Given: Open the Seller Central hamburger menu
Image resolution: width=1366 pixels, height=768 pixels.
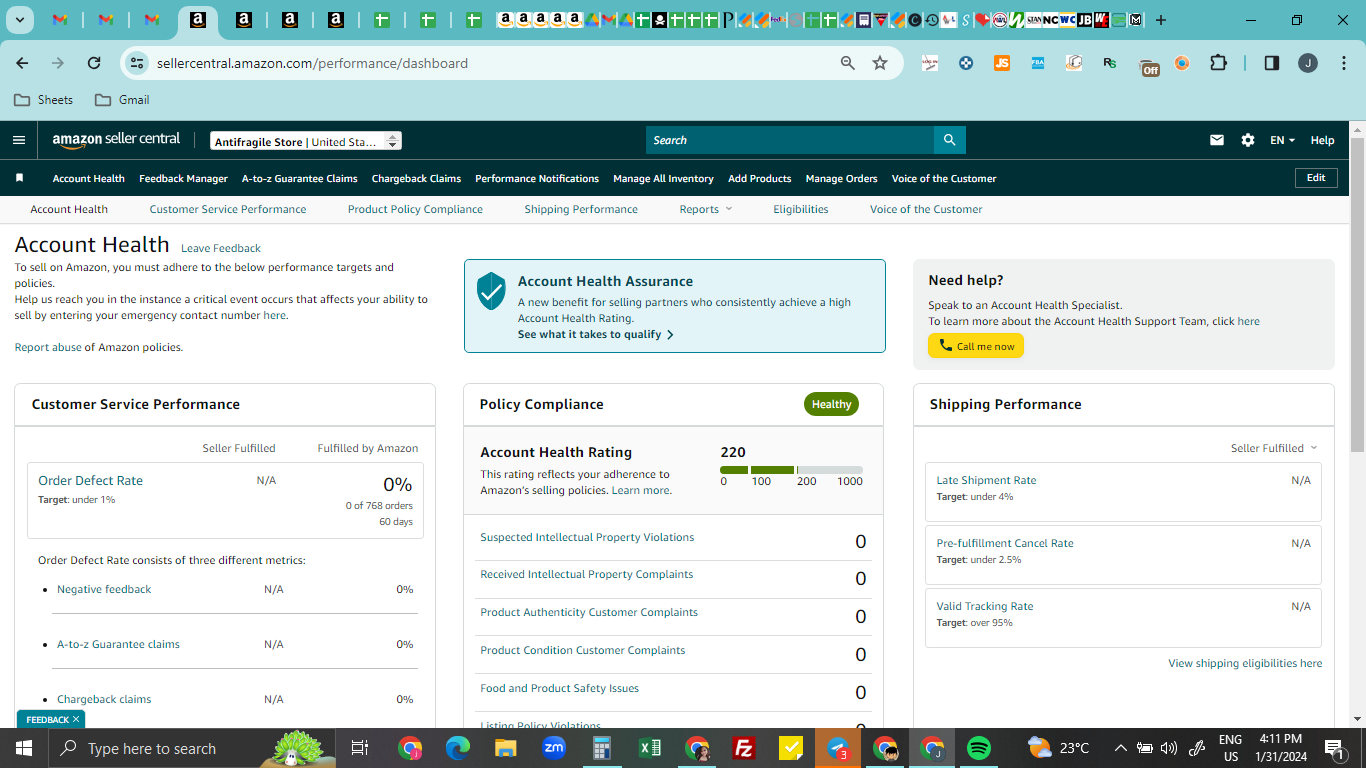Looking at the screenshot, I should click(x=19, y=140).
